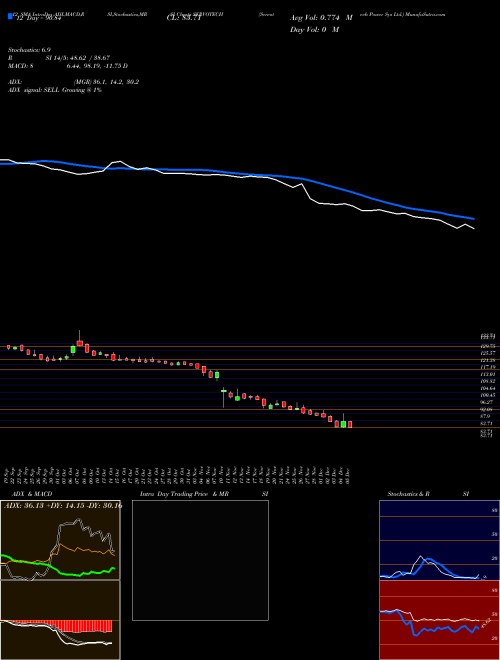This screenshot has height=660, width=500.
Task: Select the MACD values line
Action: pyautogui.click(x=68, y=66)
